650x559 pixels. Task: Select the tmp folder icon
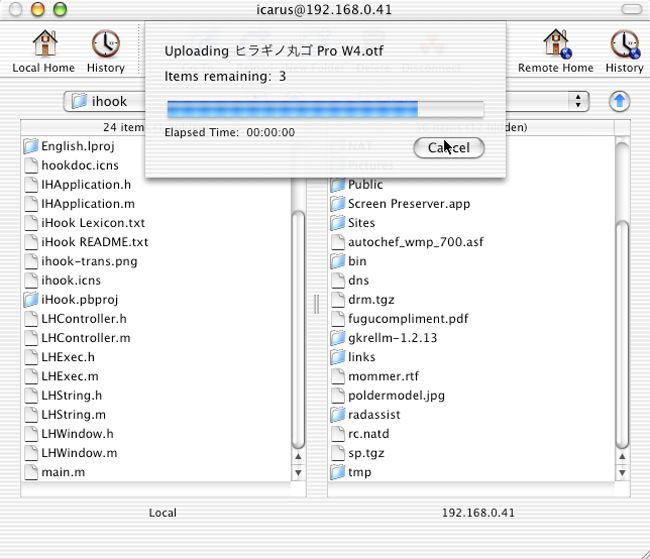338,472
